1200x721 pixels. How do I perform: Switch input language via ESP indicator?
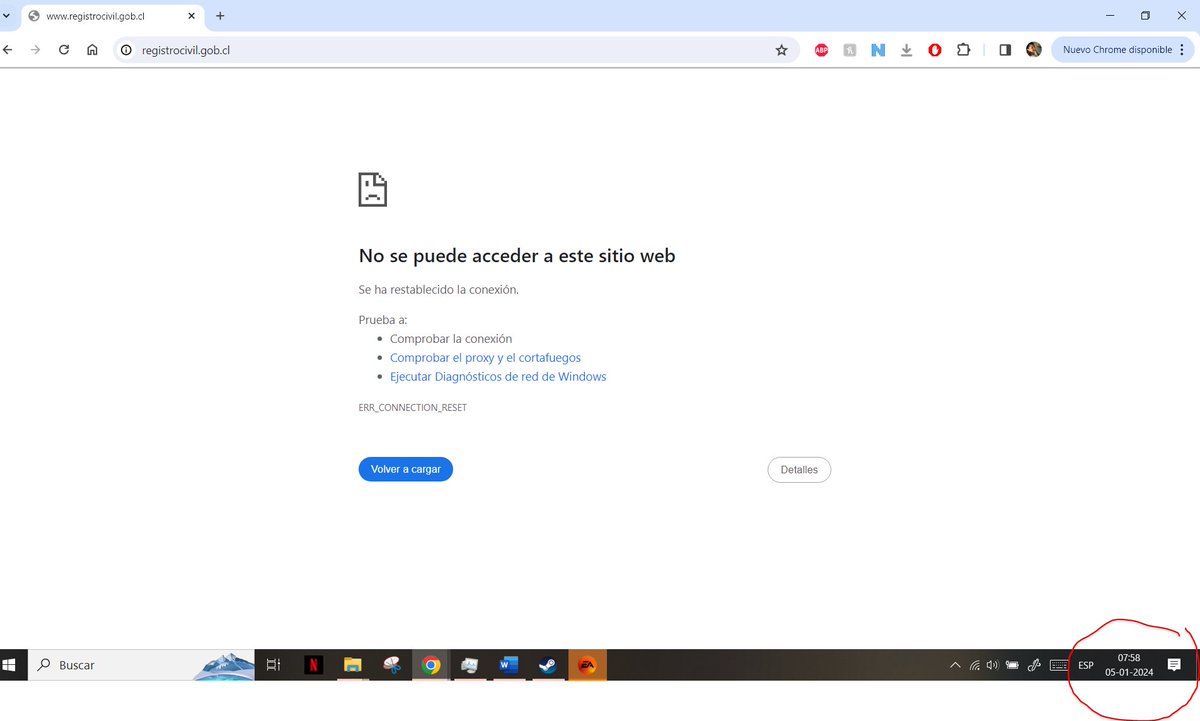pos(1085,665)
